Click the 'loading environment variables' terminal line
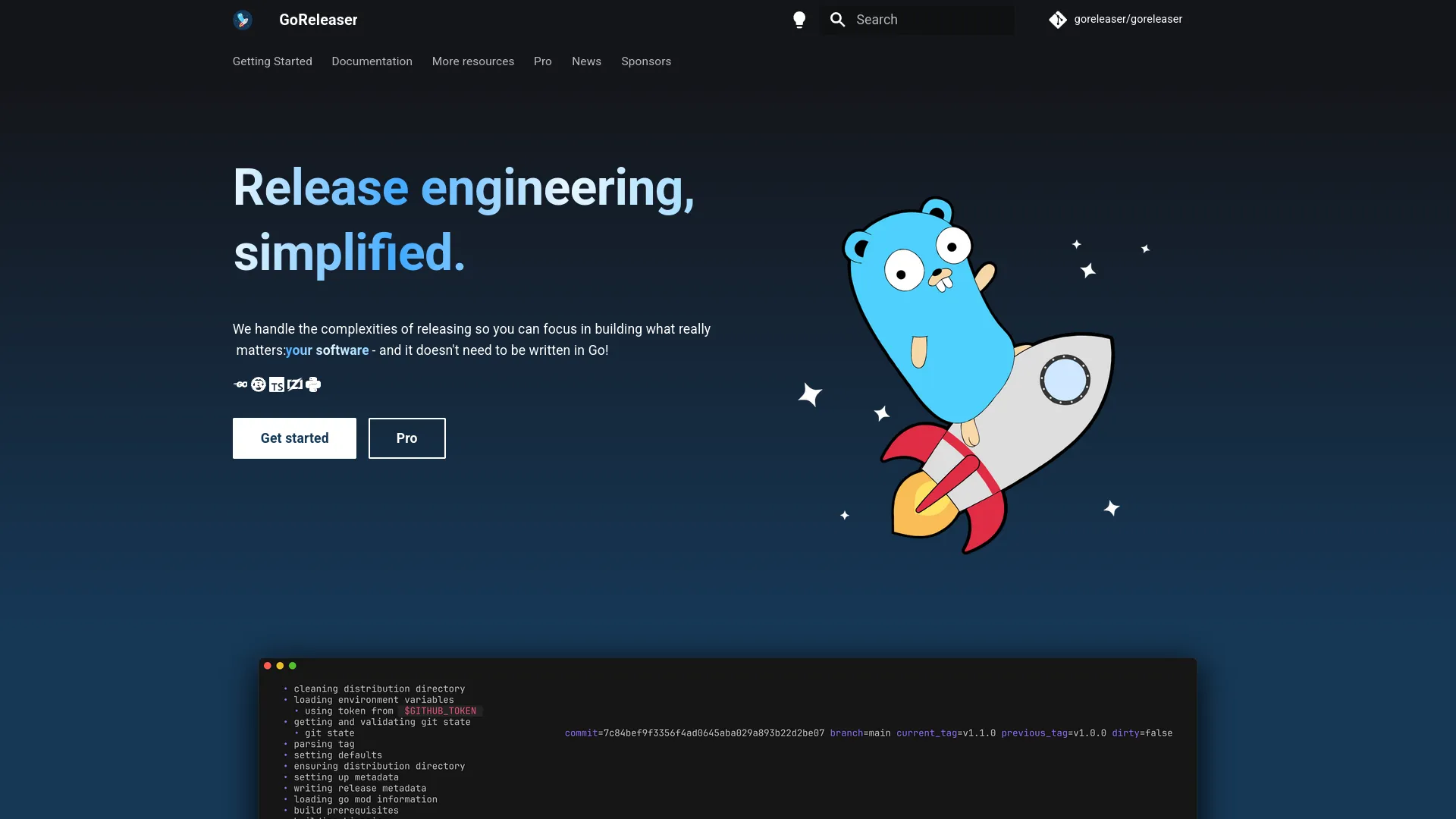Screen dimensions: 1456x819 [374, 700]
